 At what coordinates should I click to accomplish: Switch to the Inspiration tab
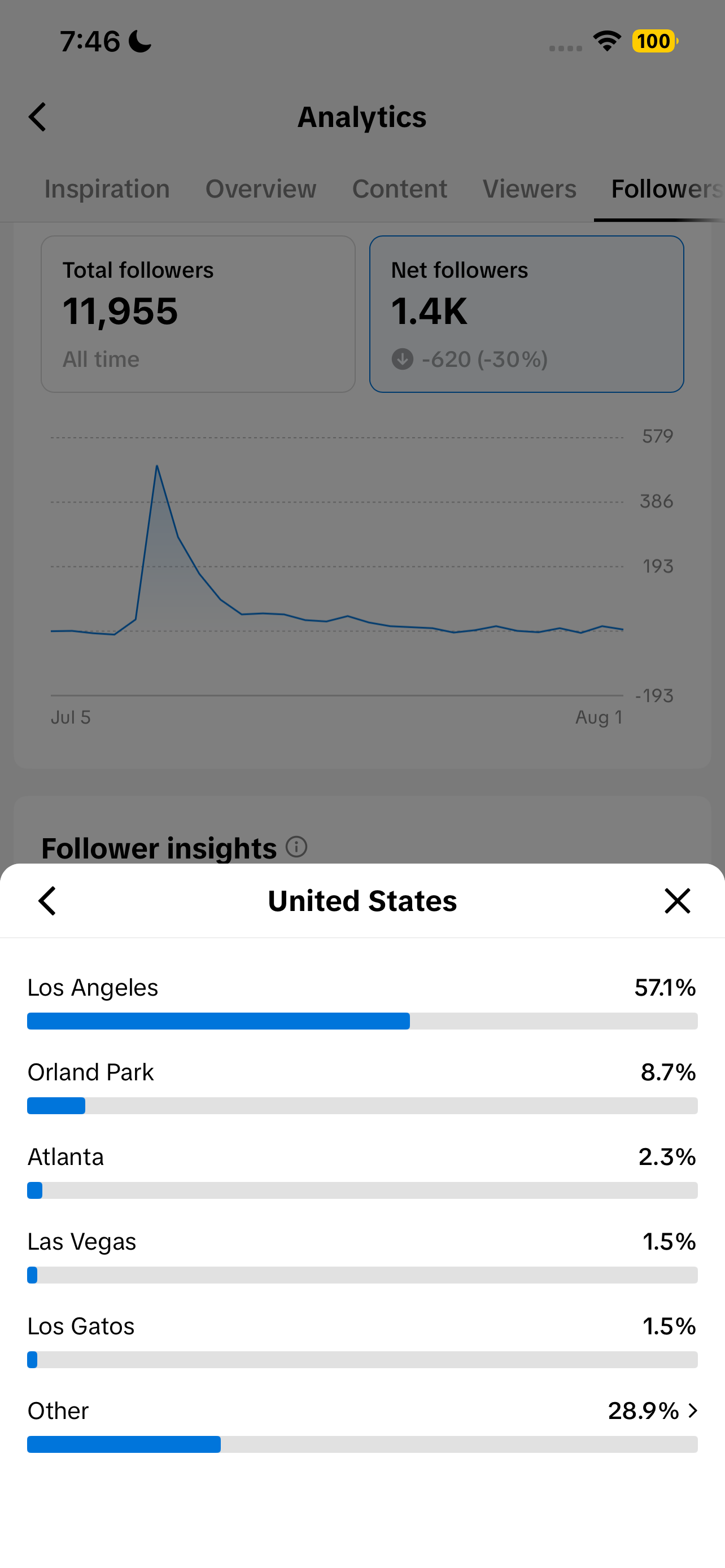click(x=107, y=189)
